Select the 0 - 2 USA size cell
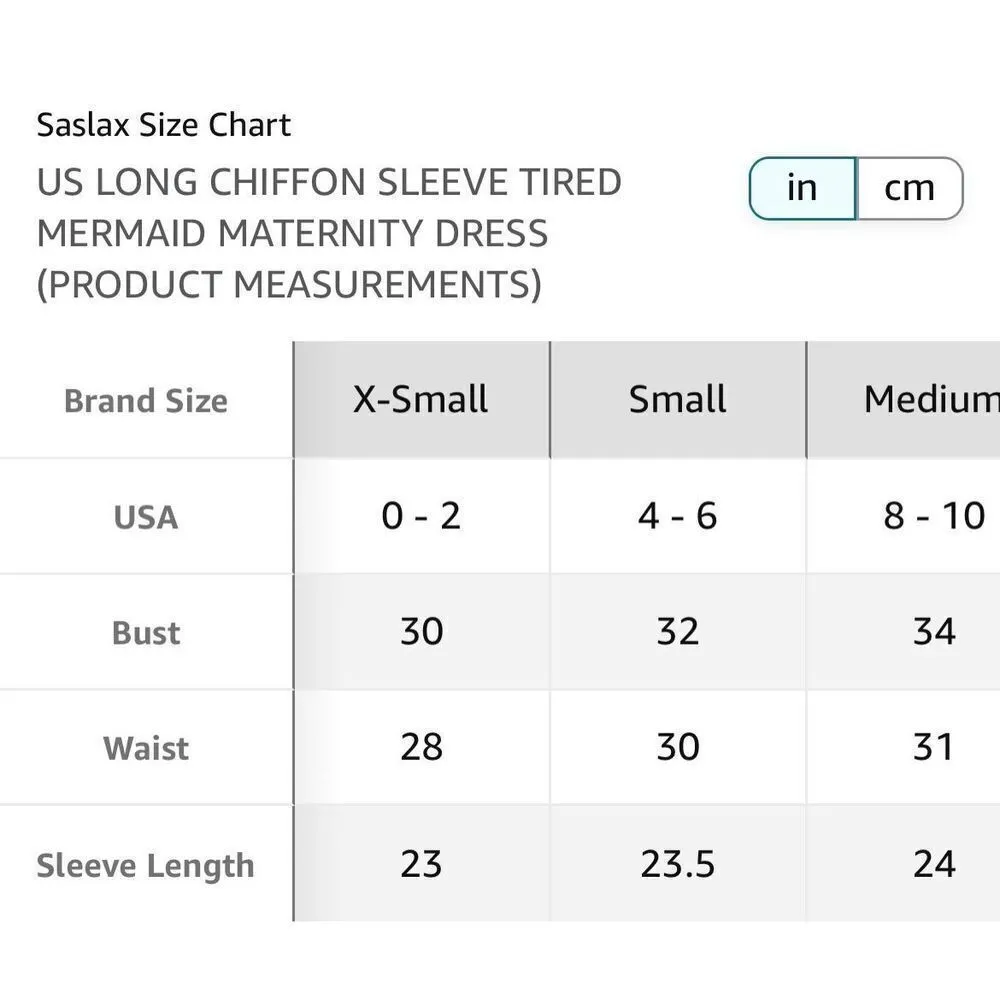Viewport: 1000px width, 1000px height. [420, 517]
